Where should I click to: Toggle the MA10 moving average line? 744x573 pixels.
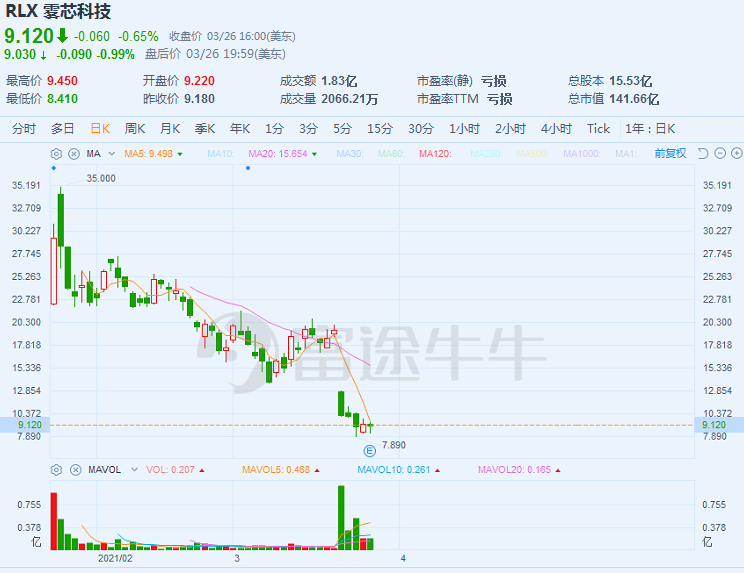tap(221, 154)
